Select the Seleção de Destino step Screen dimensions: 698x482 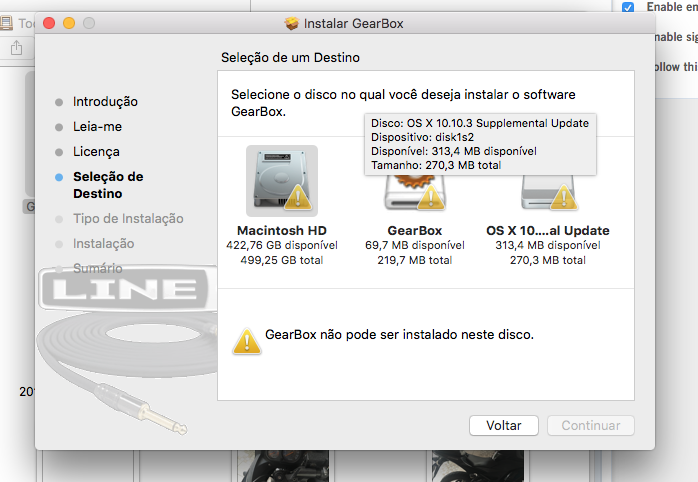(x=108, y=185)
